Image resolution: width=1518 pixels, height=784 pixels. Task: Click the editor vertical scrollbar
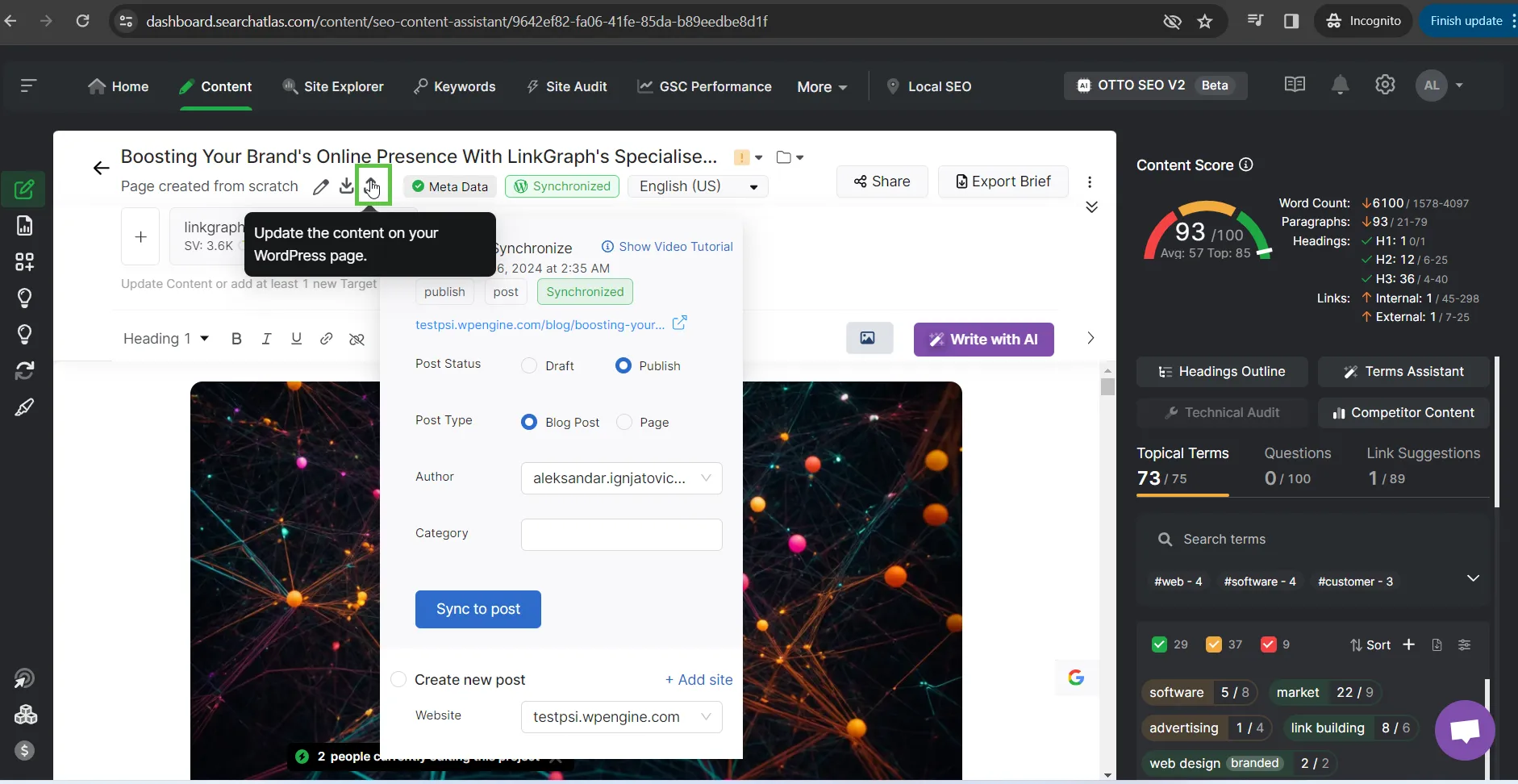[1107, 387]
